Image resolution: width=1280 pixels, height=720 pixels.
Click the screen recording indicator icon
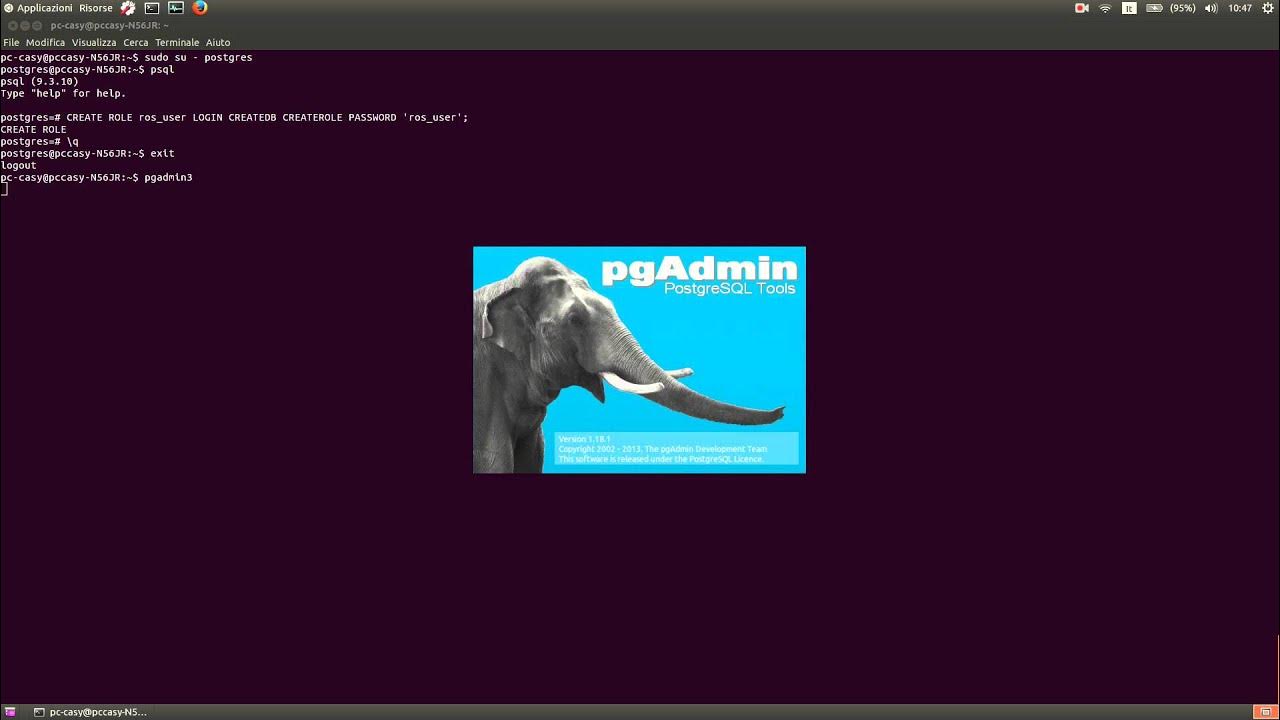pyautogui.click(x=1081, y=8)
